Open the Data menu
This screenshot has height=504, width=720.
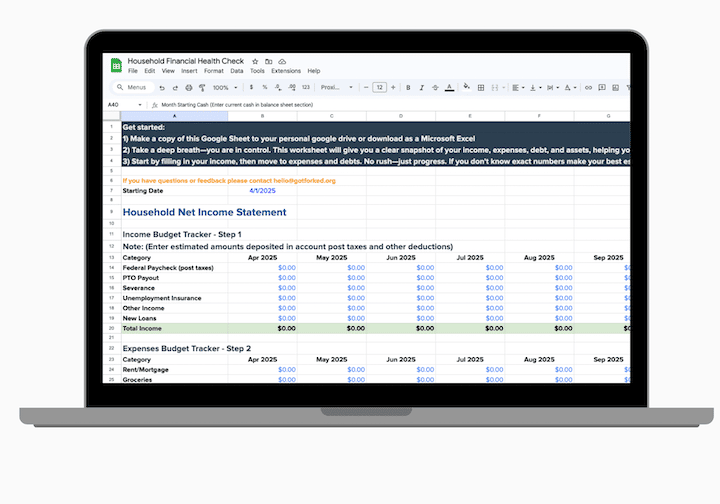[236, 71]
